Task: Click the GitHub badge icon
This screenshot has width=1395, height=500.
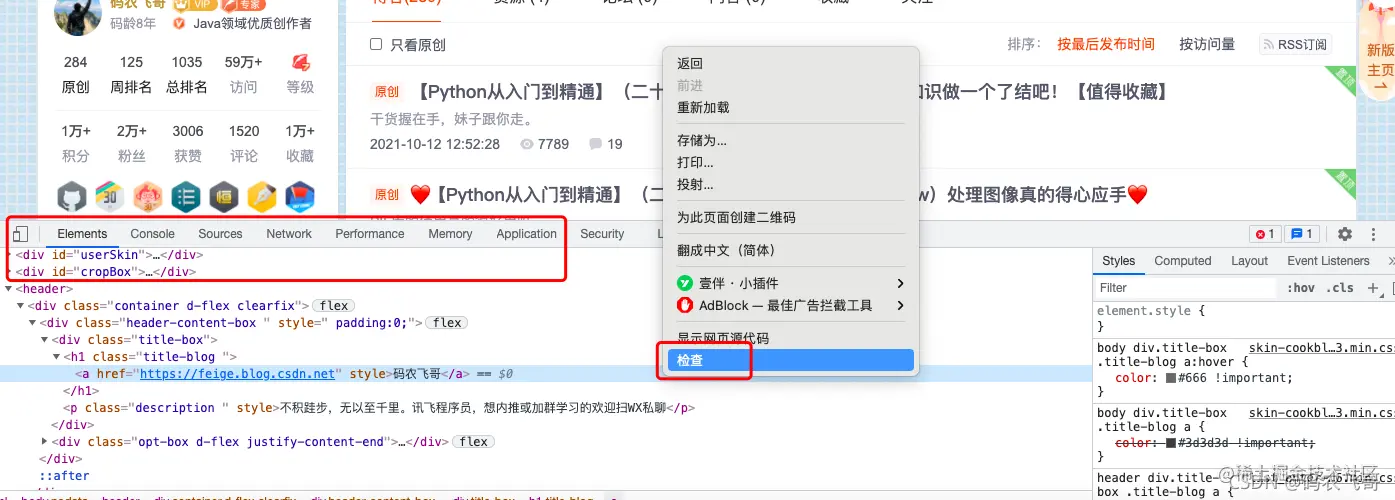Action: 72,196
